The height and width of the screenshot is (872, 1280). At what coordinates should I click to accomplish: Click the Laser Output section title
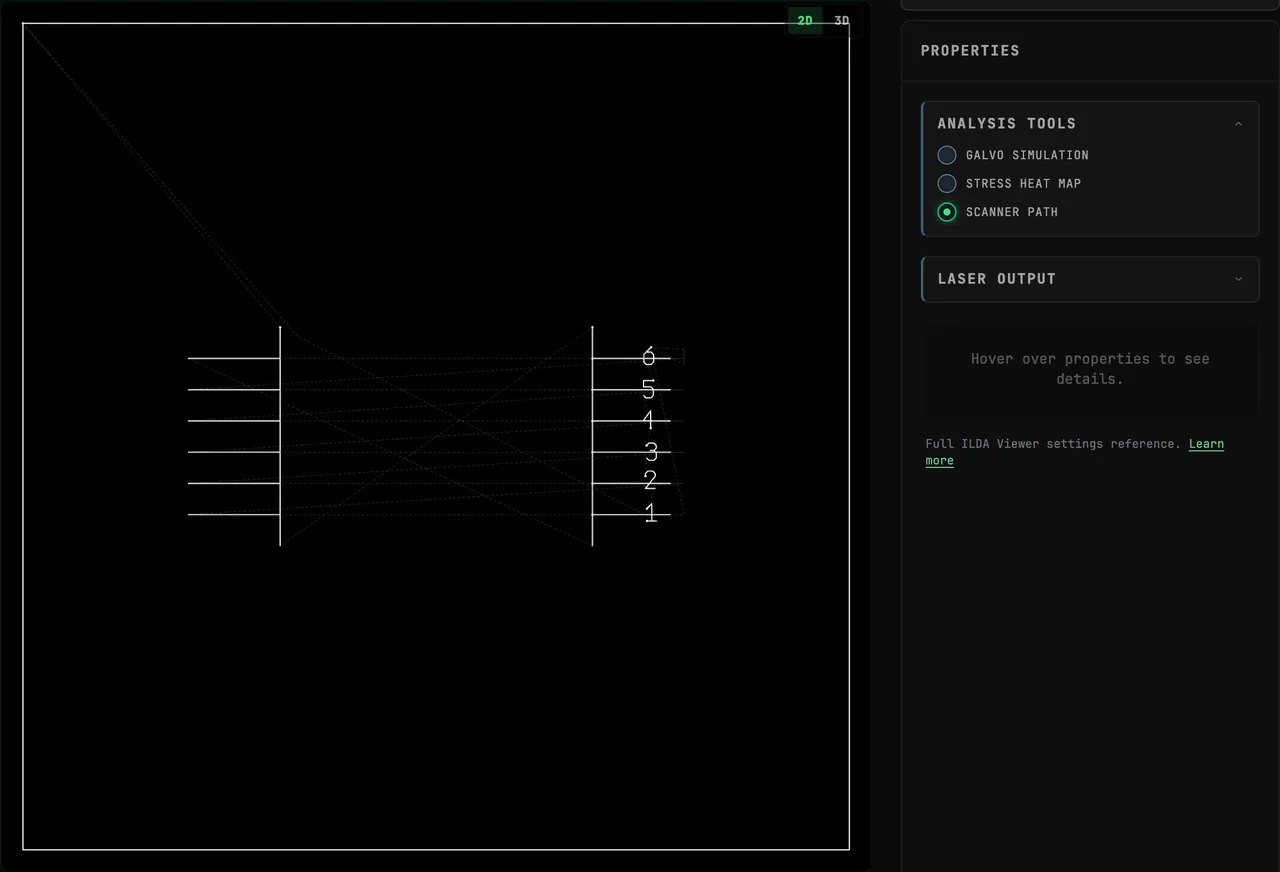coord(997,279)
